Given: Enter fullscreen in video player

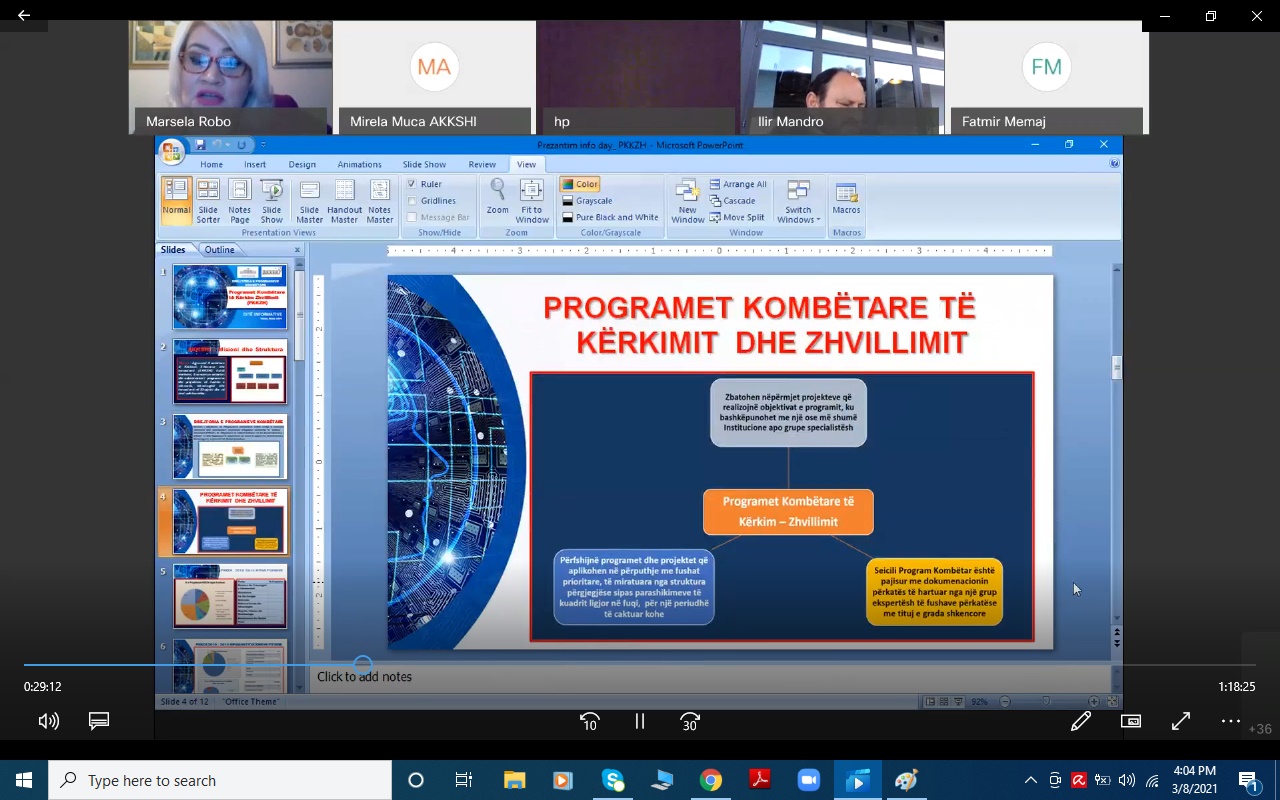Looking at the screenshot, I should pyautogui.click(x=1181, y=721).
